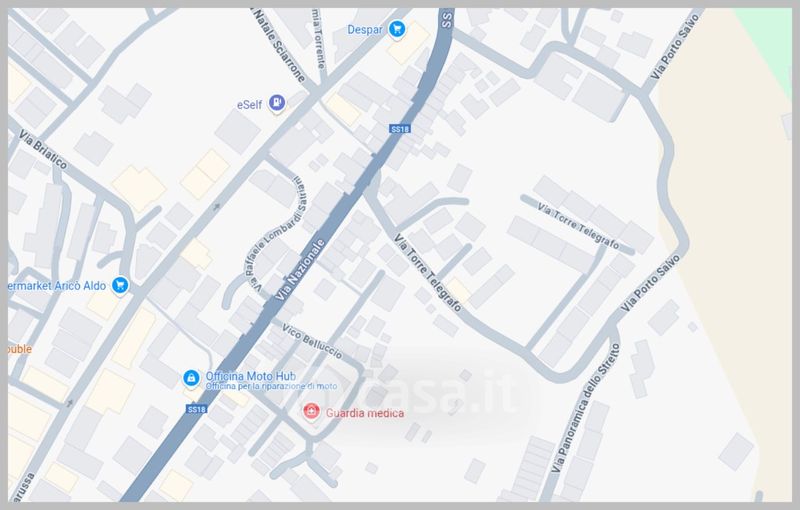Viewport: 800px width, 510px height.
Task: Open the Despar place label
Action: pos(365,30)
